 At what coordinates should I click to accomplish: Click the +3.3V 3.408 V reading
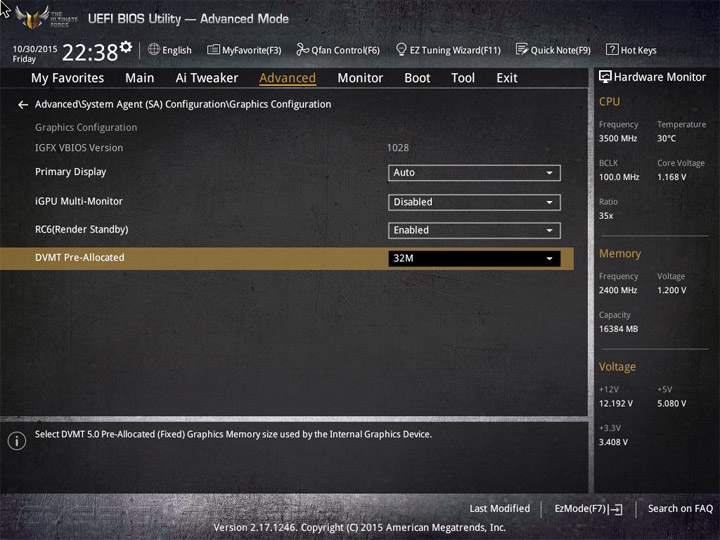coord(613,442)
